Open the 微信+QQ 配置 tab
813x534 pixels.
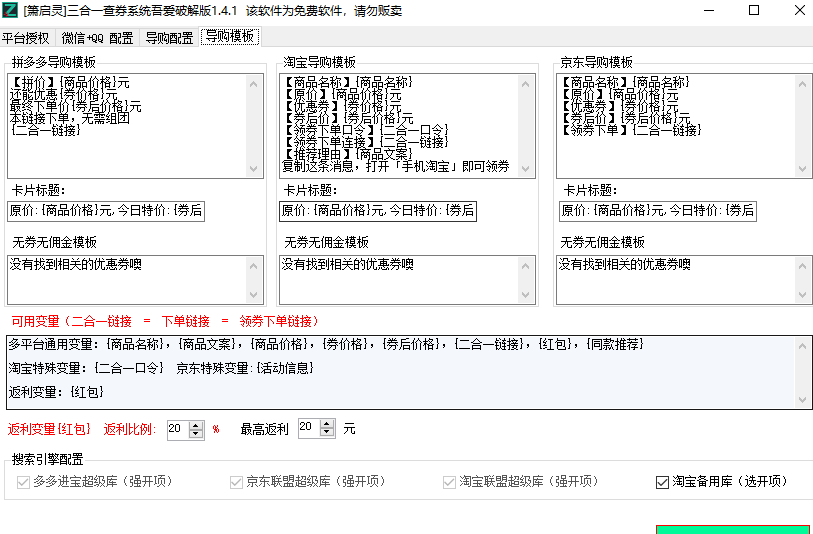click(97, 38)
